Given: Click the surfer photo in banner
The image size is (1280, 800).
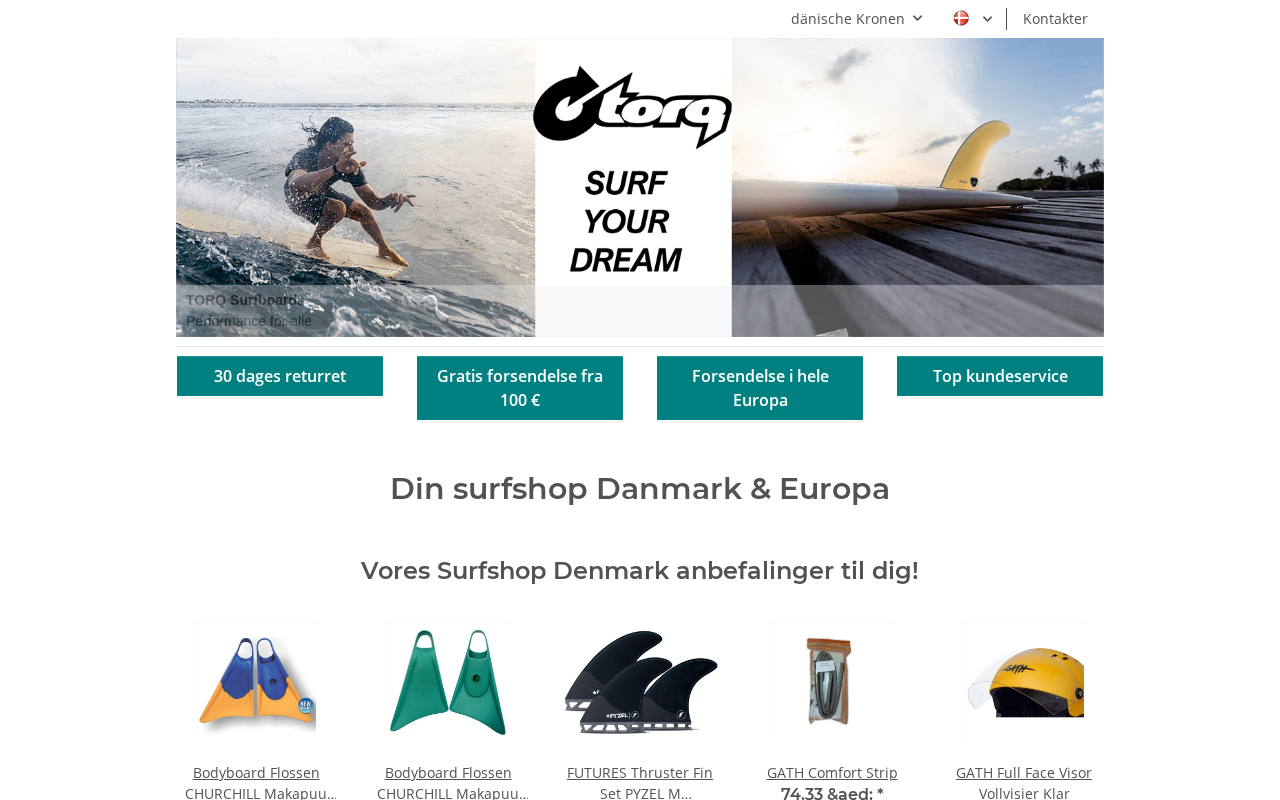Looking at the screenshot, I should (x=356, y=187).
